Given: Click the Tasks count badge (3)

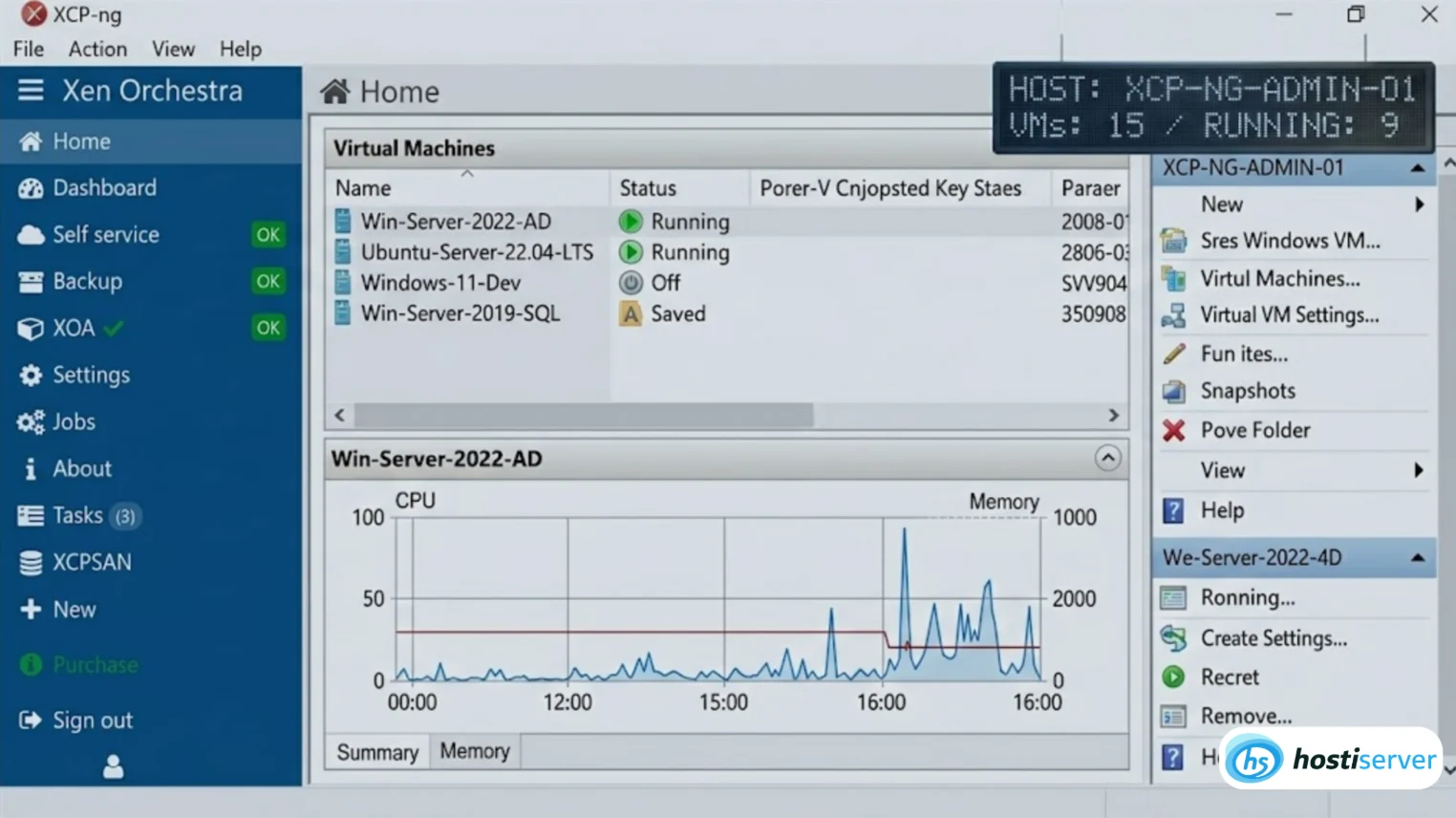Looking at the screenshot, I should click(x=125, y=517).
